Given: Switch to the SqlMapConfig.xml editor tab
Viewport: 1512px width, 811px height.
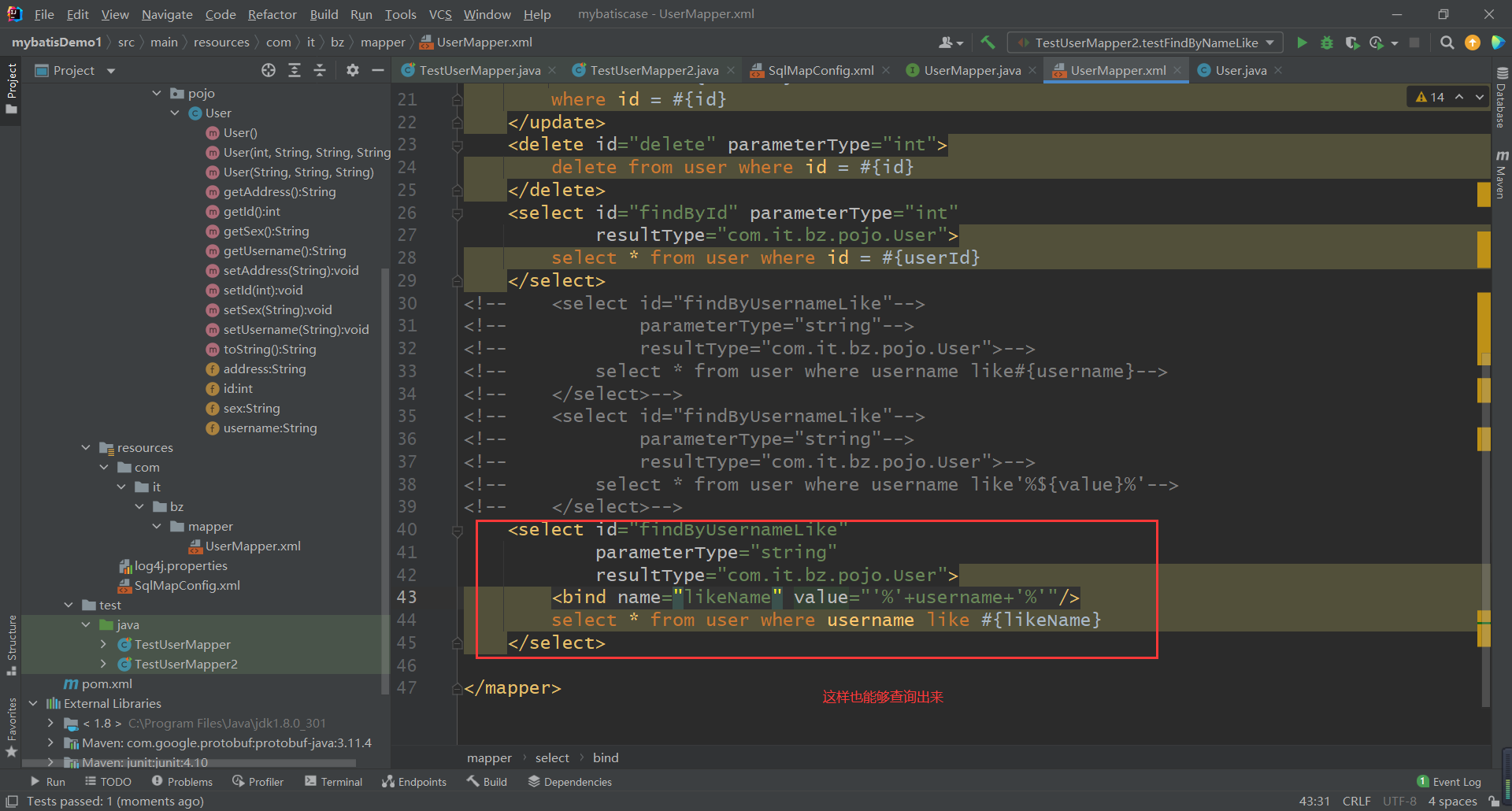Looking at the screenshot, I should pos(820,71).
